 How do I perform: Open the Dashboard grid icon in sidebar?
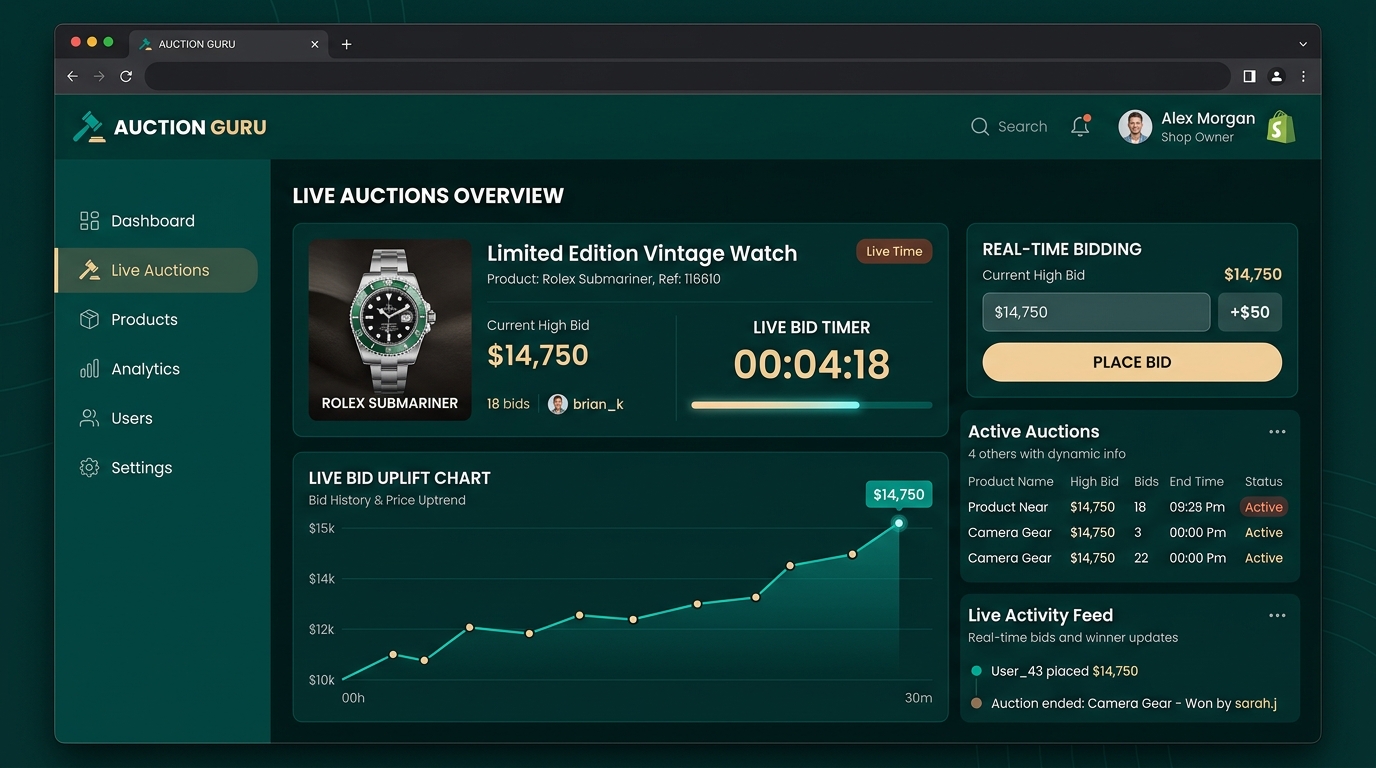click(x=90, y=221)
